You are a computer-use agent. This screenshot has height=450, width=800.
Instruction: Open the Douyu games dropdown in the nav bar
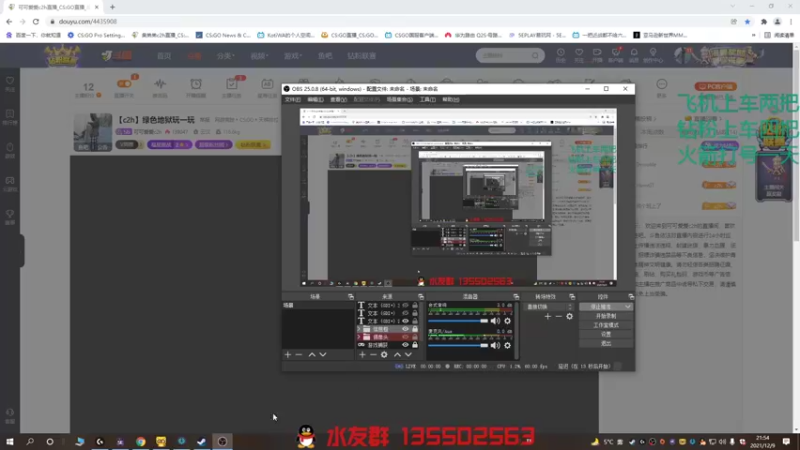(293, 56)
